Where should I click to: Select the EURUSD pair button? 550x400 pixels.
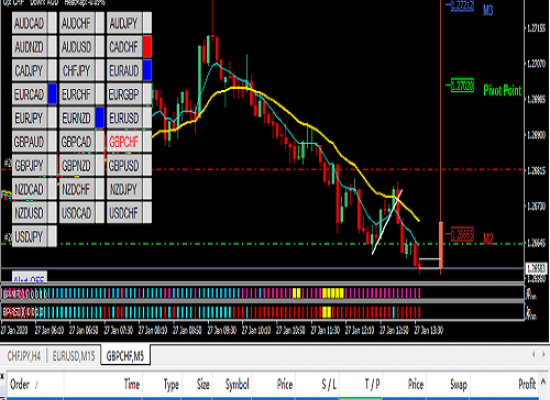pyautogui.click(x=124, y=118)
